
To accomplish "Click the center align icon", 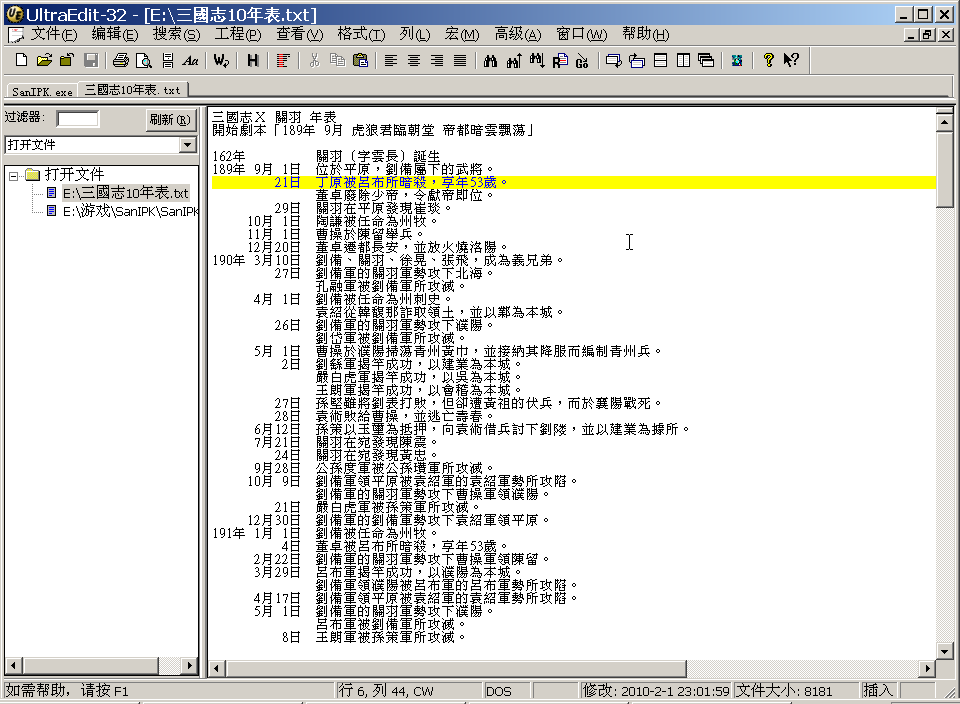I will tap(414, 60).
